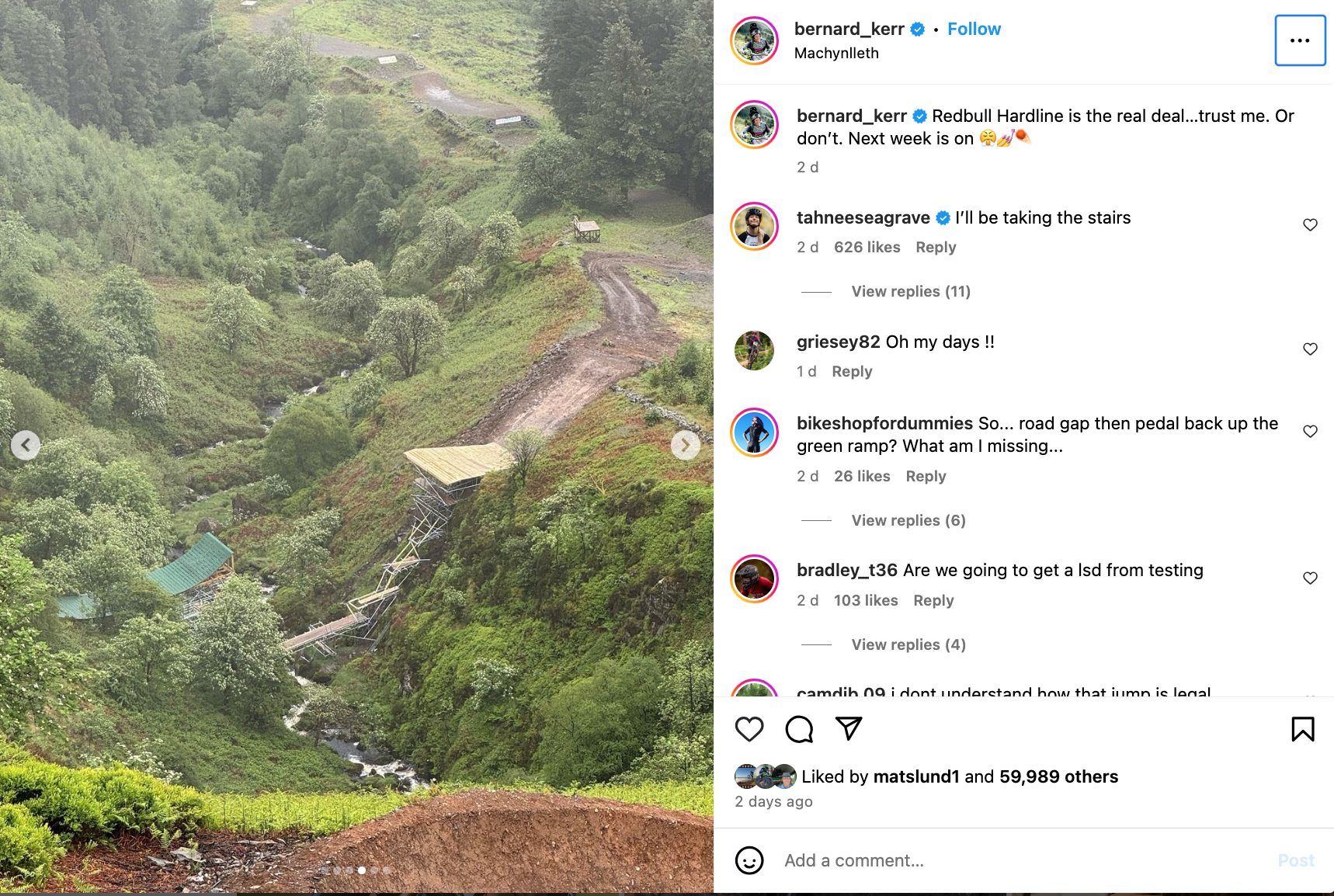This screenshot has height=896, width=1334.
Task: Open the three-dot more options menu
Action: point(1300,40)
